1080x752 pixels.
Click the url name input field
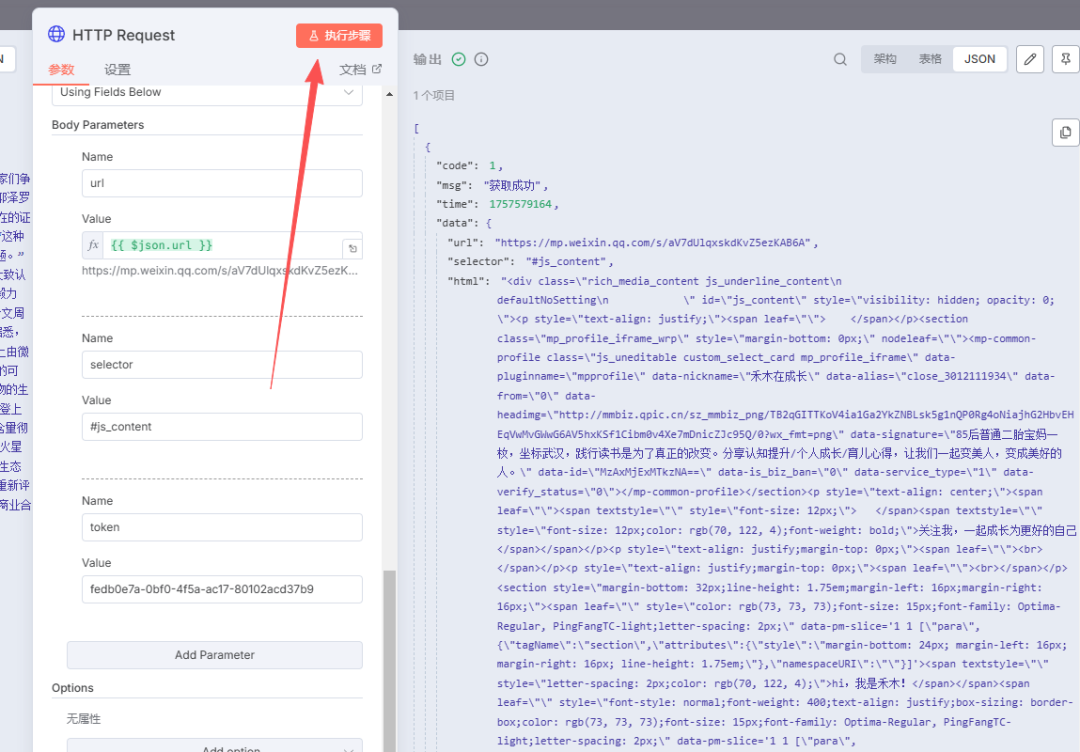[x=222, y=183]
